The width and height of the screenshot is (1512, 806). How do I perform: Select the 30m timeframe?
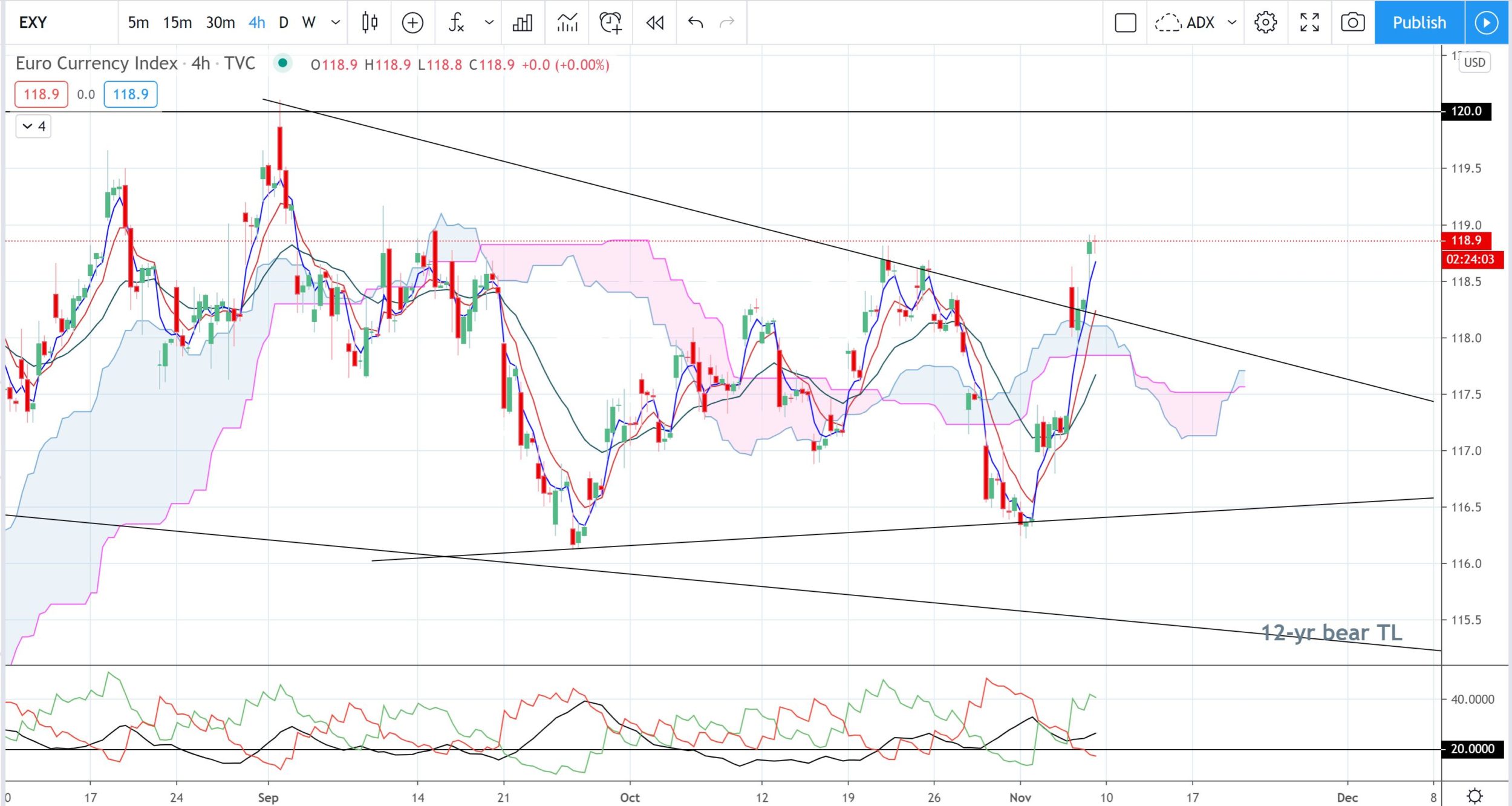[x=220, y=23]
